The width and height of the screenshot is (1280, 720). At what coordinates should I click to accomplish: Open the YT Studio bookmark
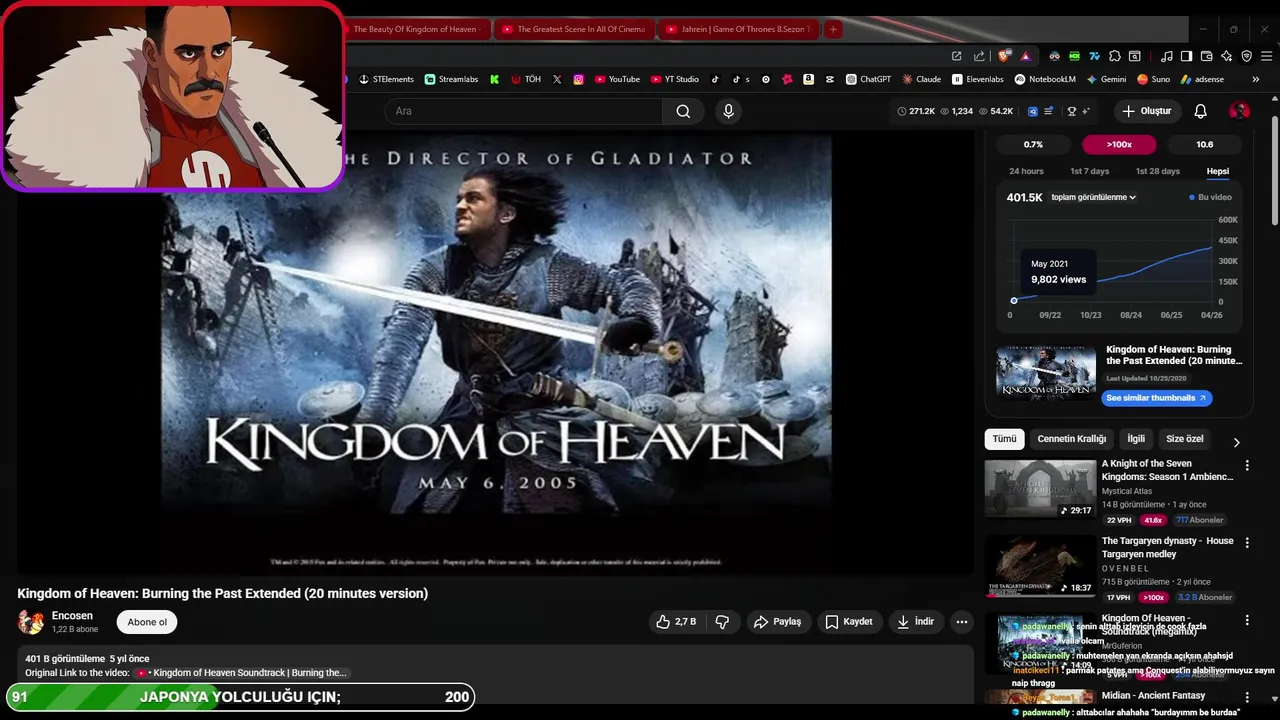675,79
